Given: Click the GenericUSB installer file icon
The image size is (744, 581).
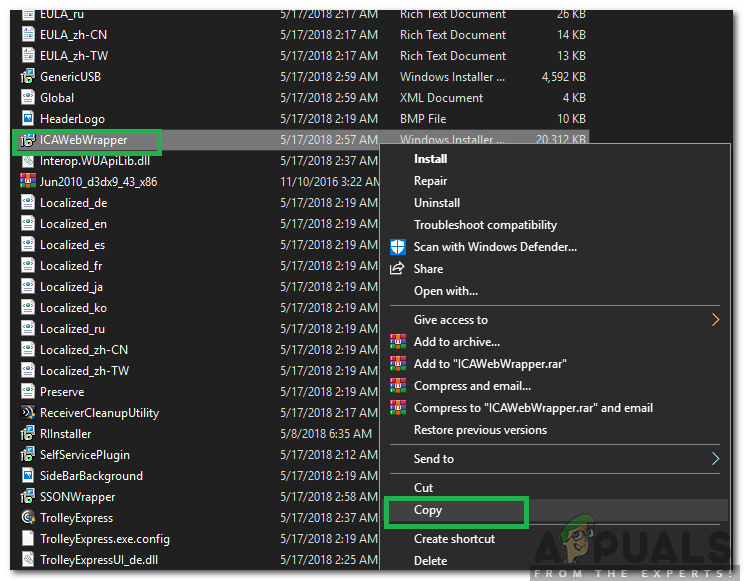Looking at the screenshot, I should [28, 76].
